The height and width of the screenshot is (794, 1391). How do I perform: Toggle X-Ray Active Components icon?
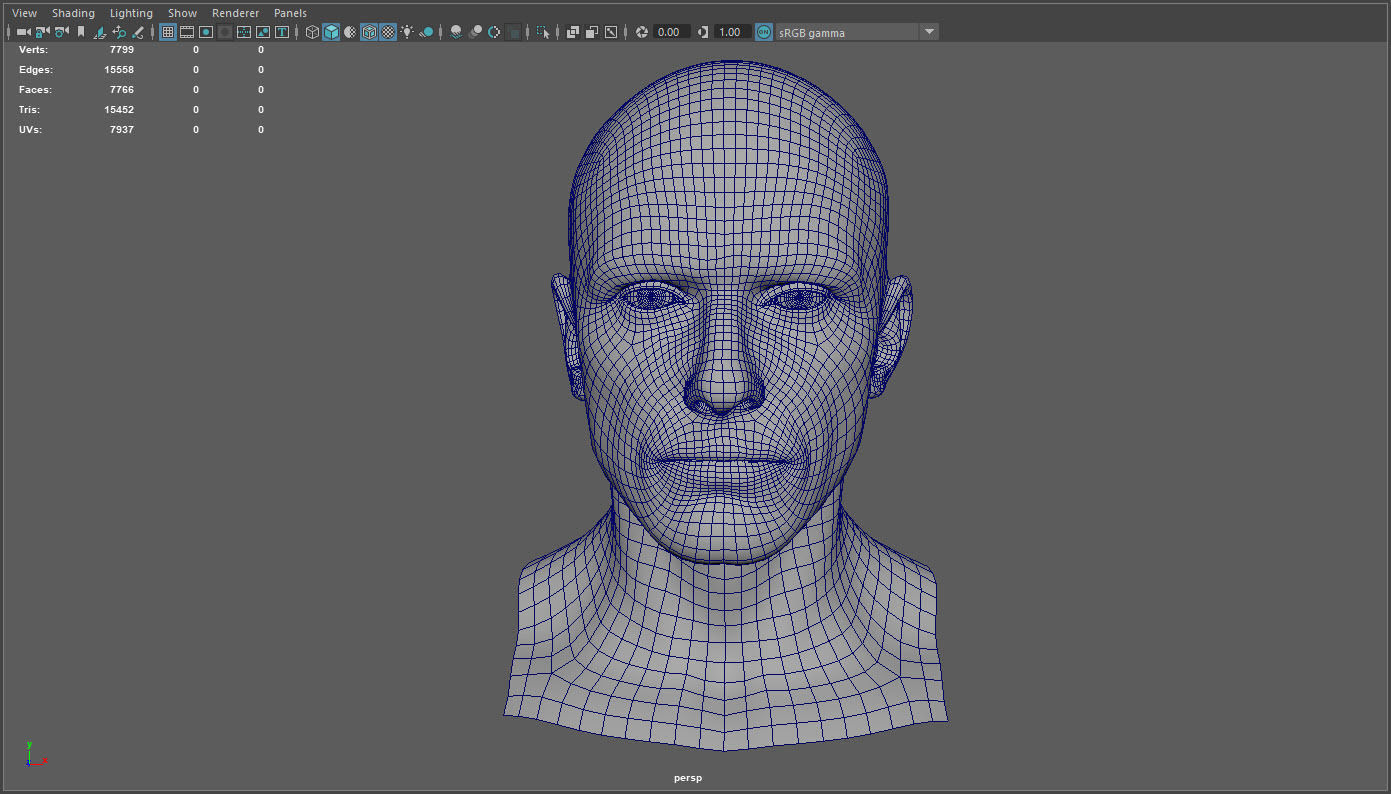[592, 32]
